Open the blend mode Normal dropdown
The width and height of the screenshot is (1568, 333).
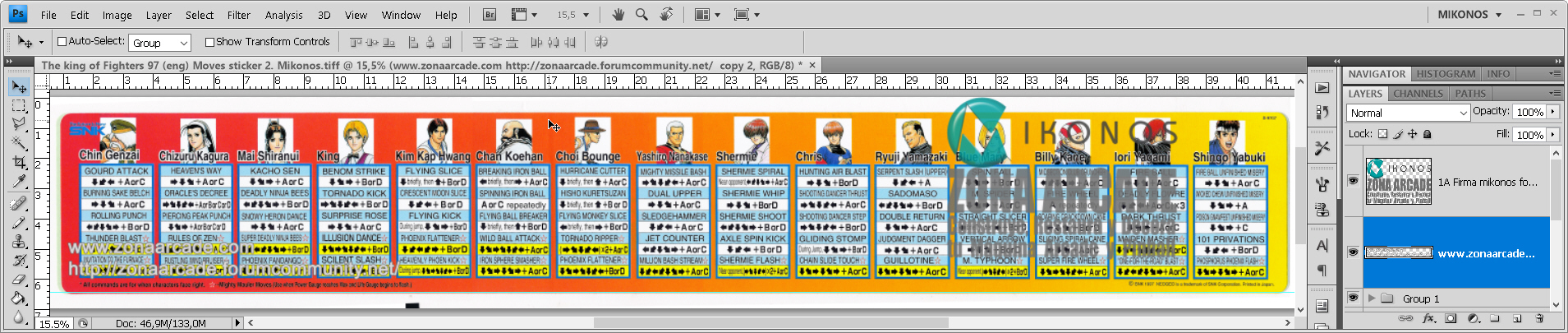[1408, 113]
